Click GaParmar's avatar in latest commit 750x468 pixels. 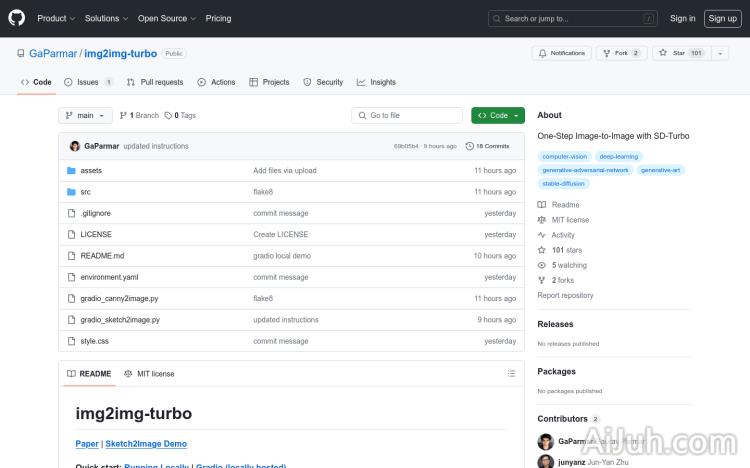click(x=75, y=146)
